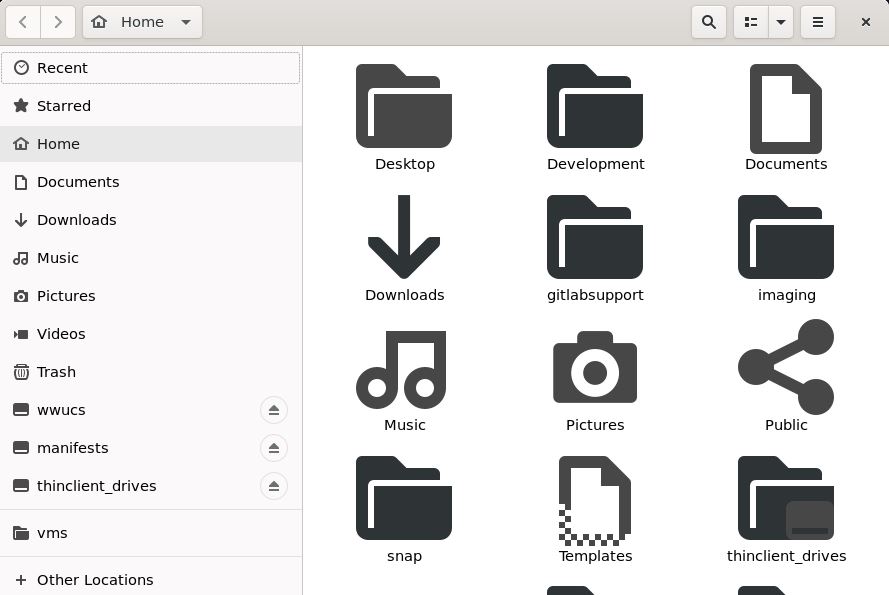The width and height of the screenshot is (889, 595).
Task: Open Starred in the sidebar
Action: [x=151, y=106]
